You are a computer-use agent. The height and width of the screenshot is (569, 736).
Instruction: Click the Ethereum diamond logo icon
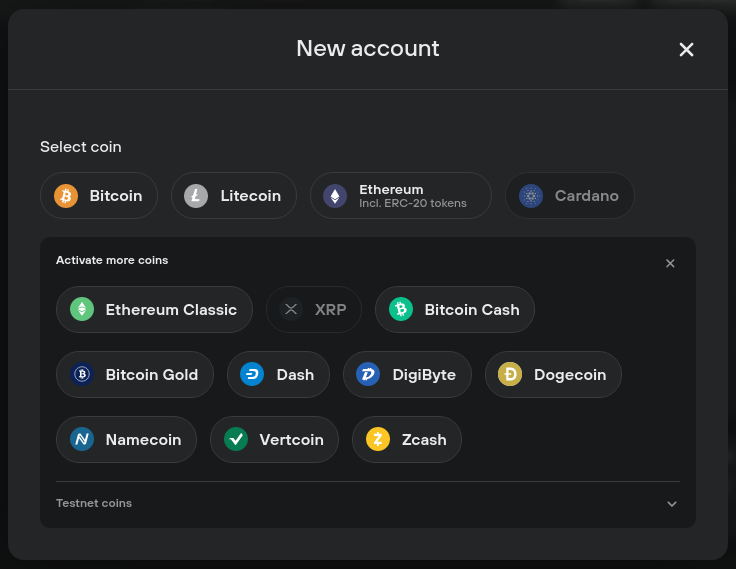(335, 196)
